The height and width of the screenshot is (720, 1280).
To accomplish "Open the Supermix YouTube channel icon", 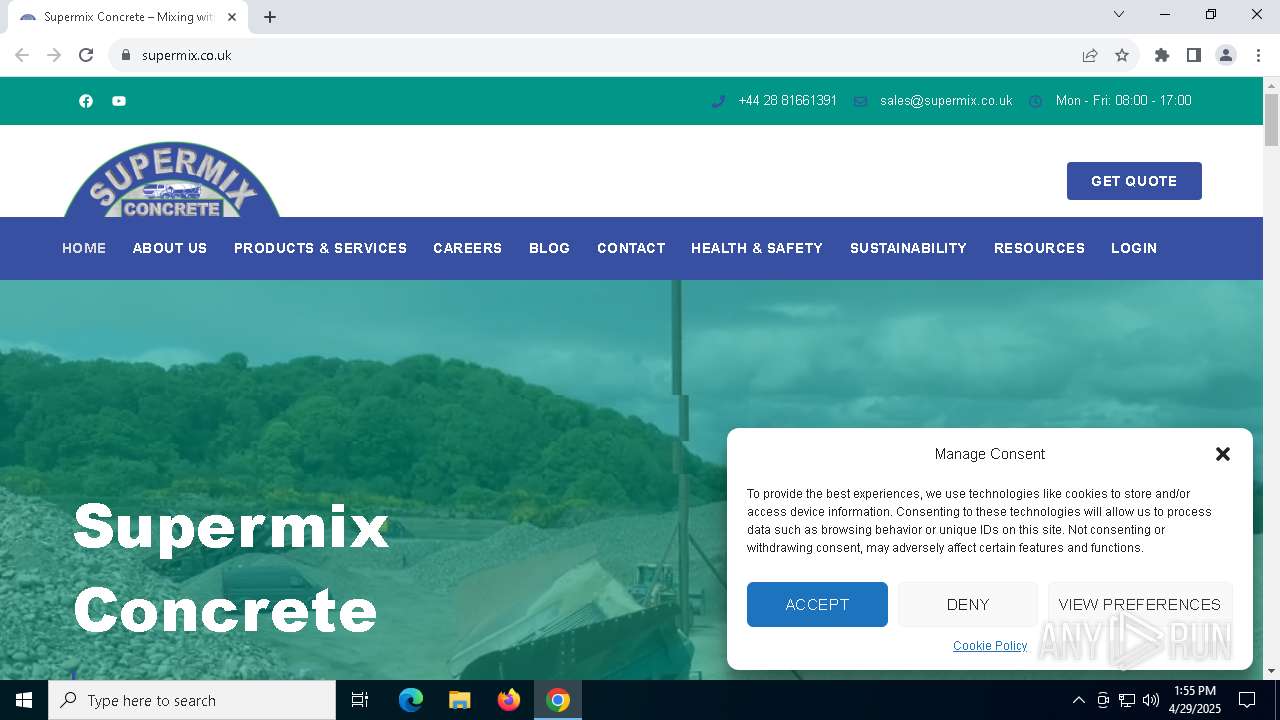I will 119,101.
